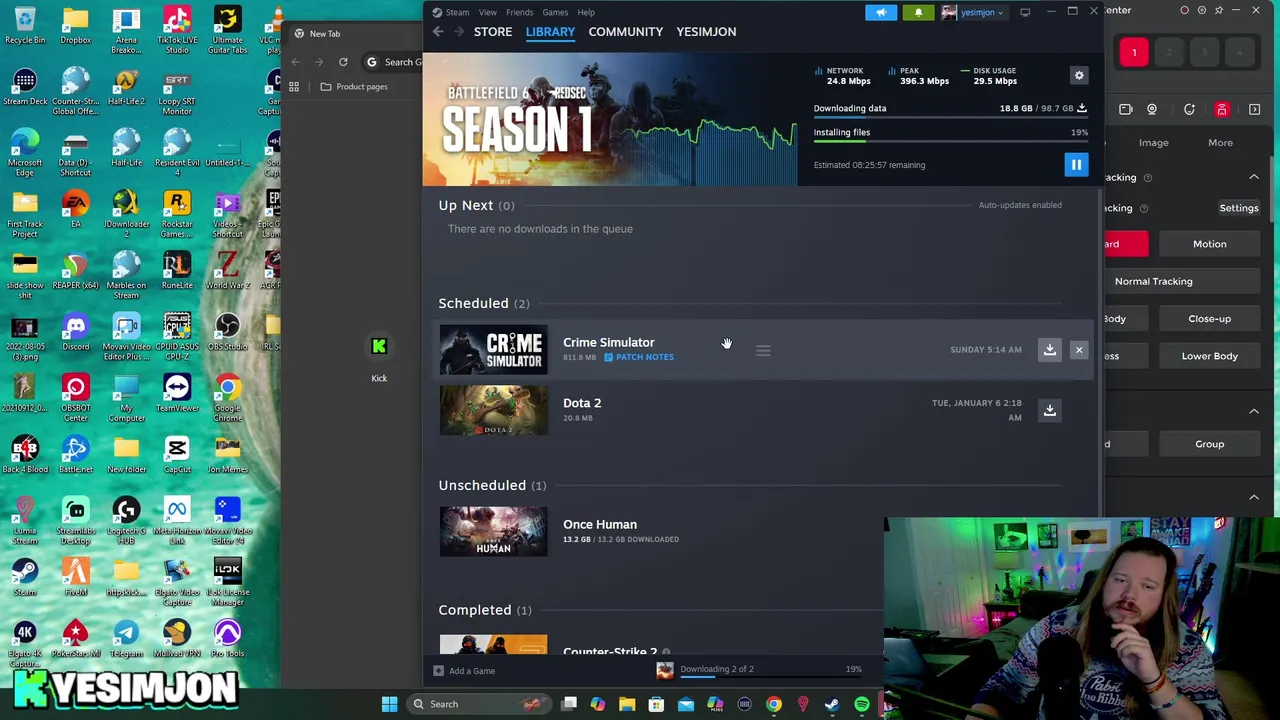
Task: Pause the current Steam download
Action: click(x=1076, y=165)
